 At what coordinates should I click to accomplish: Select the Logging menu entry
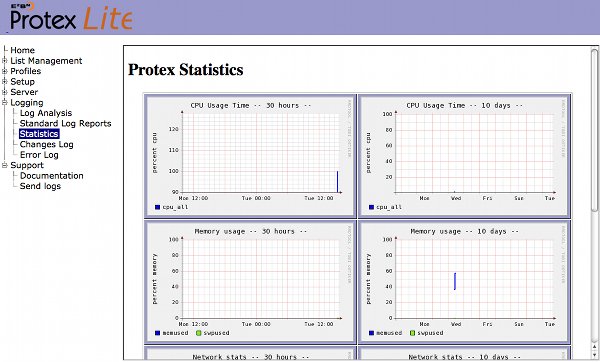click(26, 103)
